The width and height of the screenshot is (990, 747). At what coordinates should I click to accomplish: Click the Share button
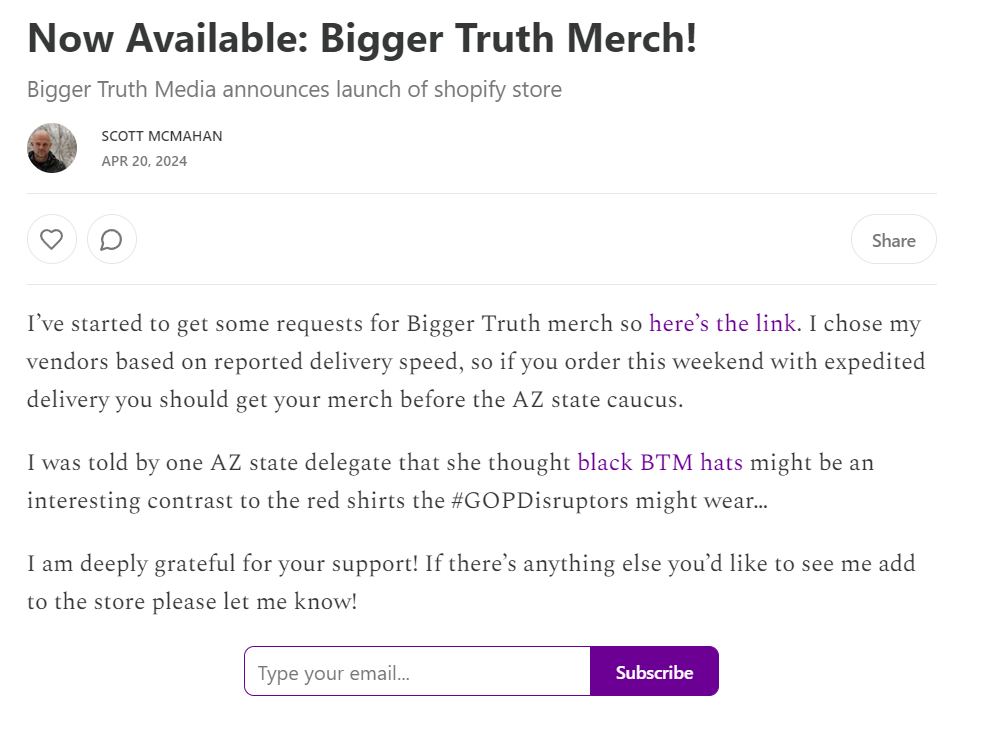[x=893, y=239]
